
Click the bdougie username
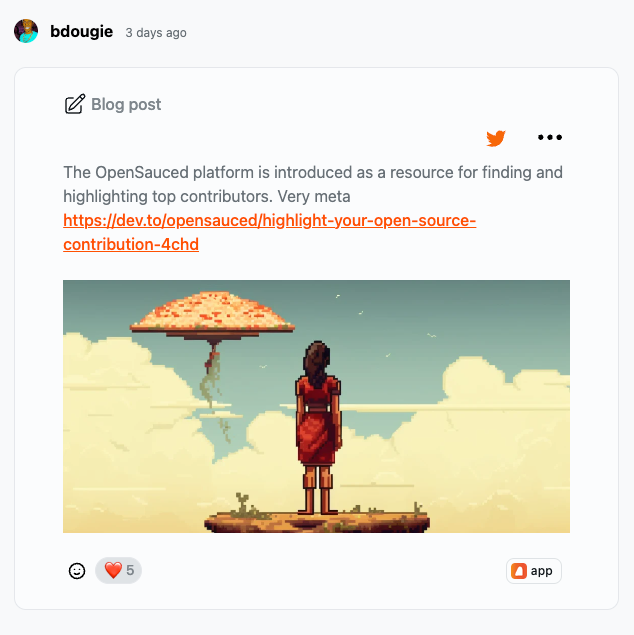(x=81, y=32)
